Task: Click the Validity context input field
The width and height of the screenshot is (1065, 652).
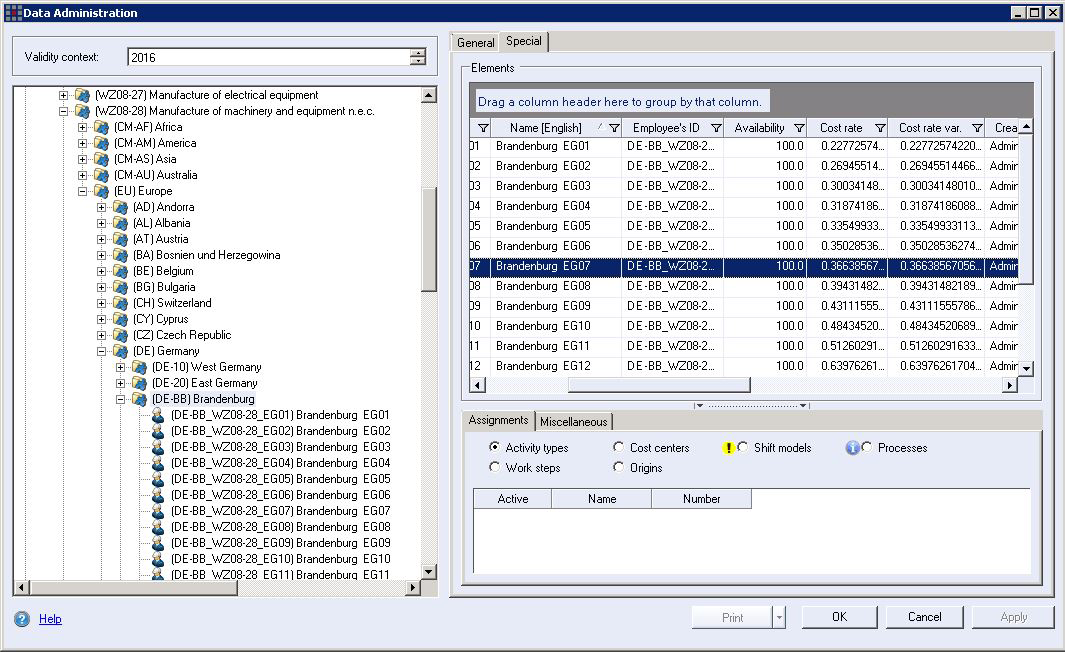Action: point(269,57)
